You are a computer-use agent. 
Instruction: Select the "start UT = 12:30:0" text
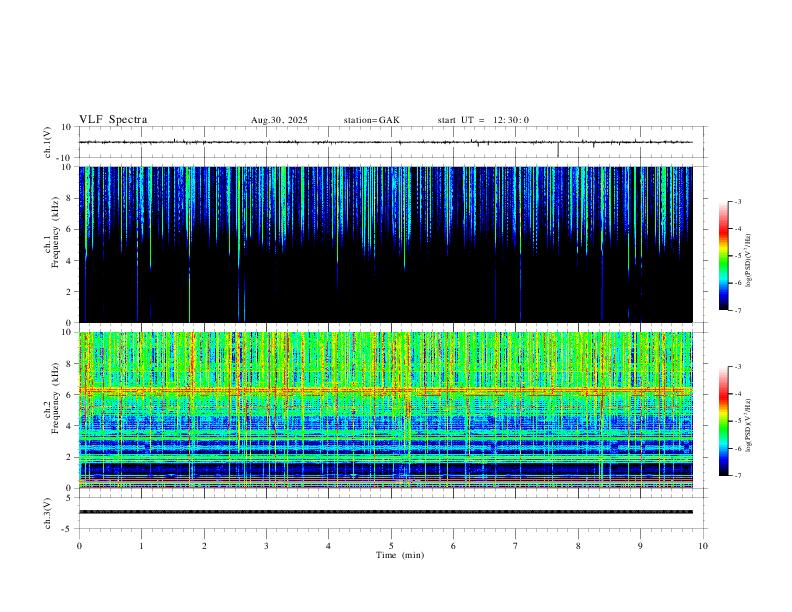[x=483, y=120]
